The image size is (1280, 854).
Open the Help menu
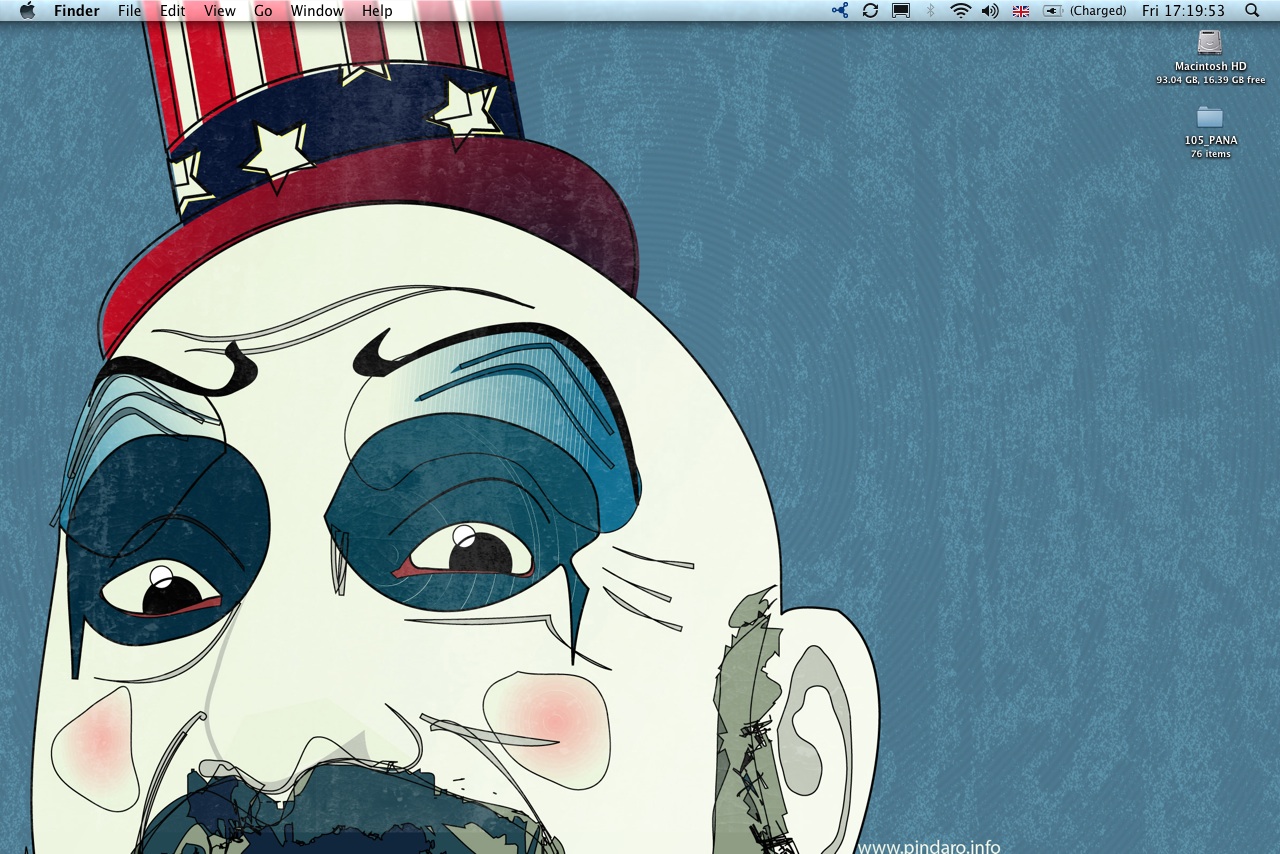pyautogui.click(x=377, y=11)
